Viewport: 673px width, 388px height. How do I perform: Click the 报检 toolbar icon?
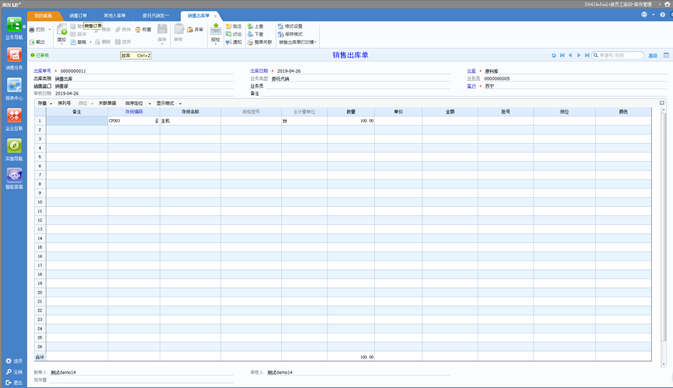[x=215, y=29]
